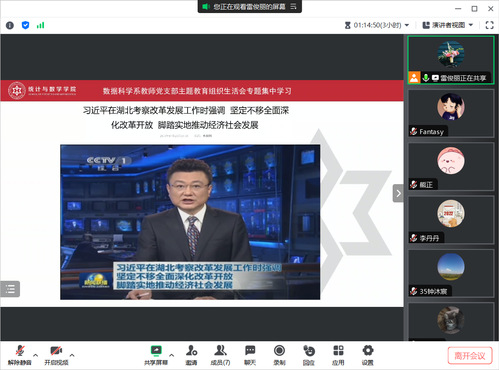
Task: Open the invite button
Action: point(191,355)
